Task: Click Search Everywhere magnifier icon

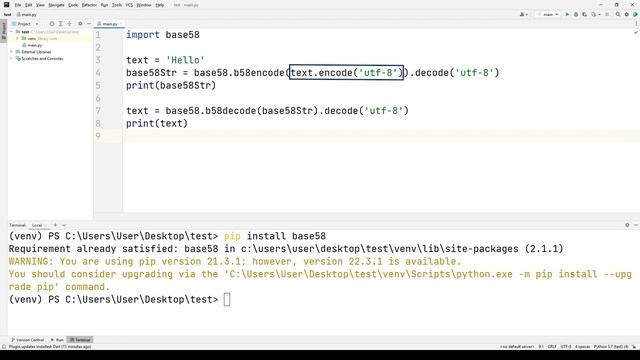Action: pyautogui.click(x=618, y=14)
